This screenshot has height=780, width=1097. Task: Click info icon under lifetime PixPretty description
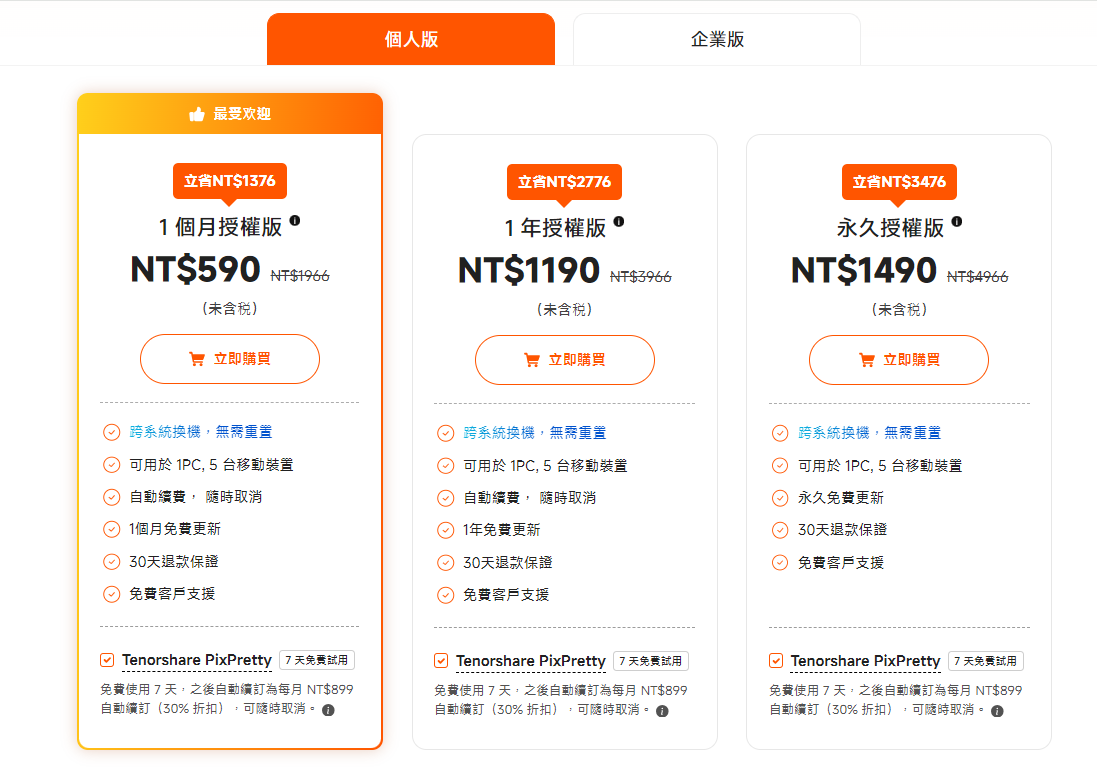(x=997, y=711)
